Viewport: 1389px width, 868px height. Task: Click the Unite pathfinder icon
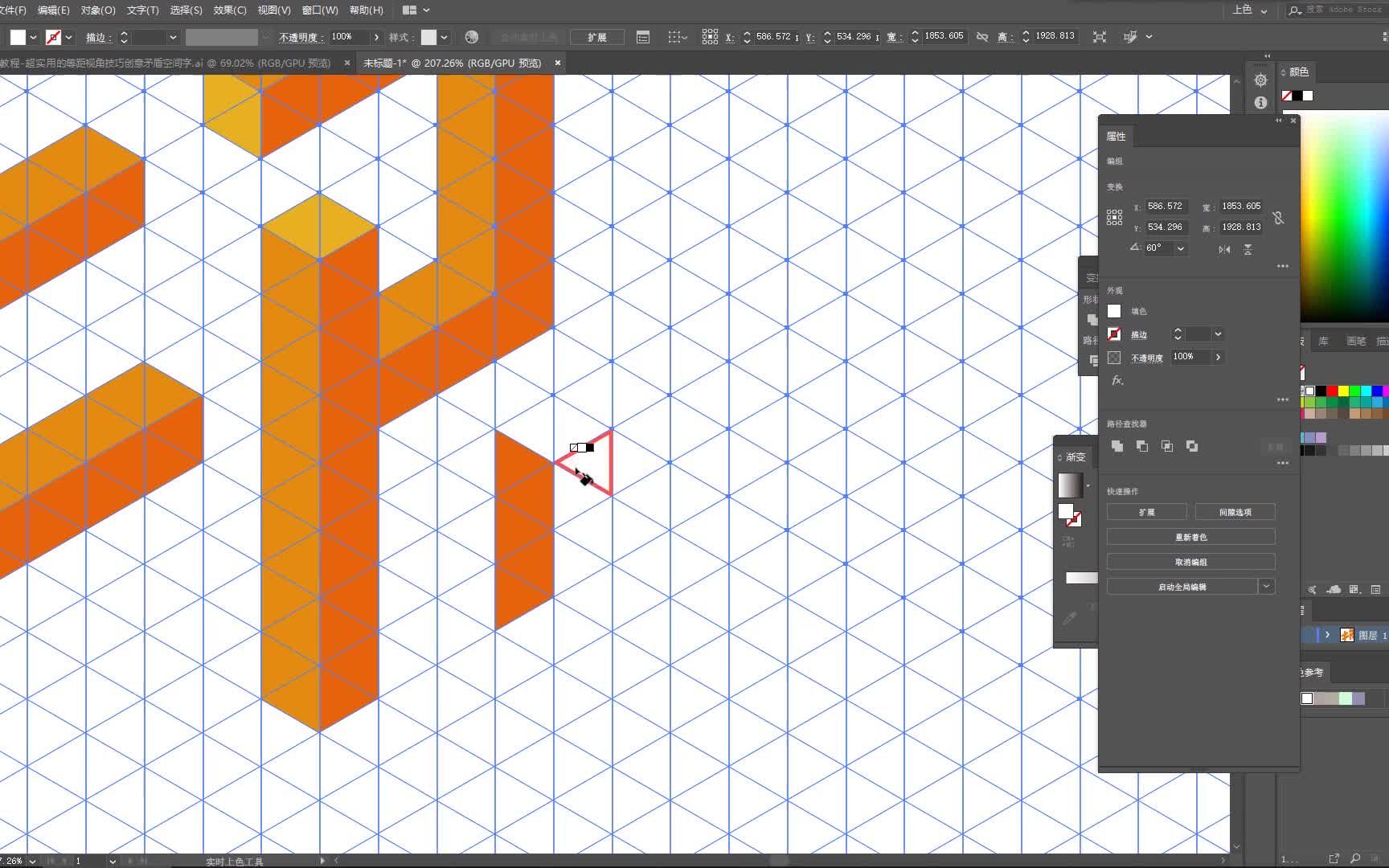1117,446
